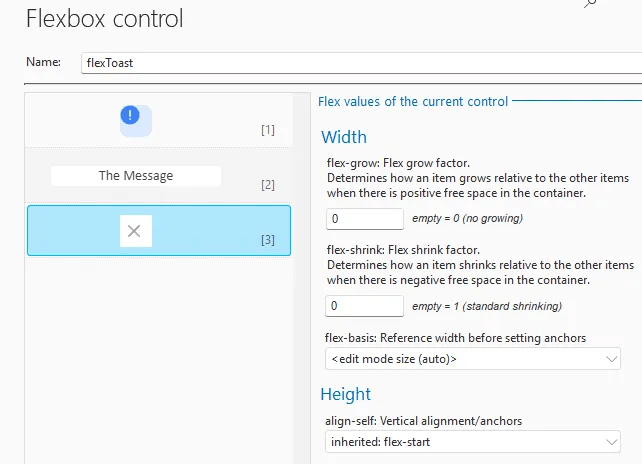Click into the flex-shrink value field
The height and width of the screenshot is (464, 642).
(x=365, y=305)
